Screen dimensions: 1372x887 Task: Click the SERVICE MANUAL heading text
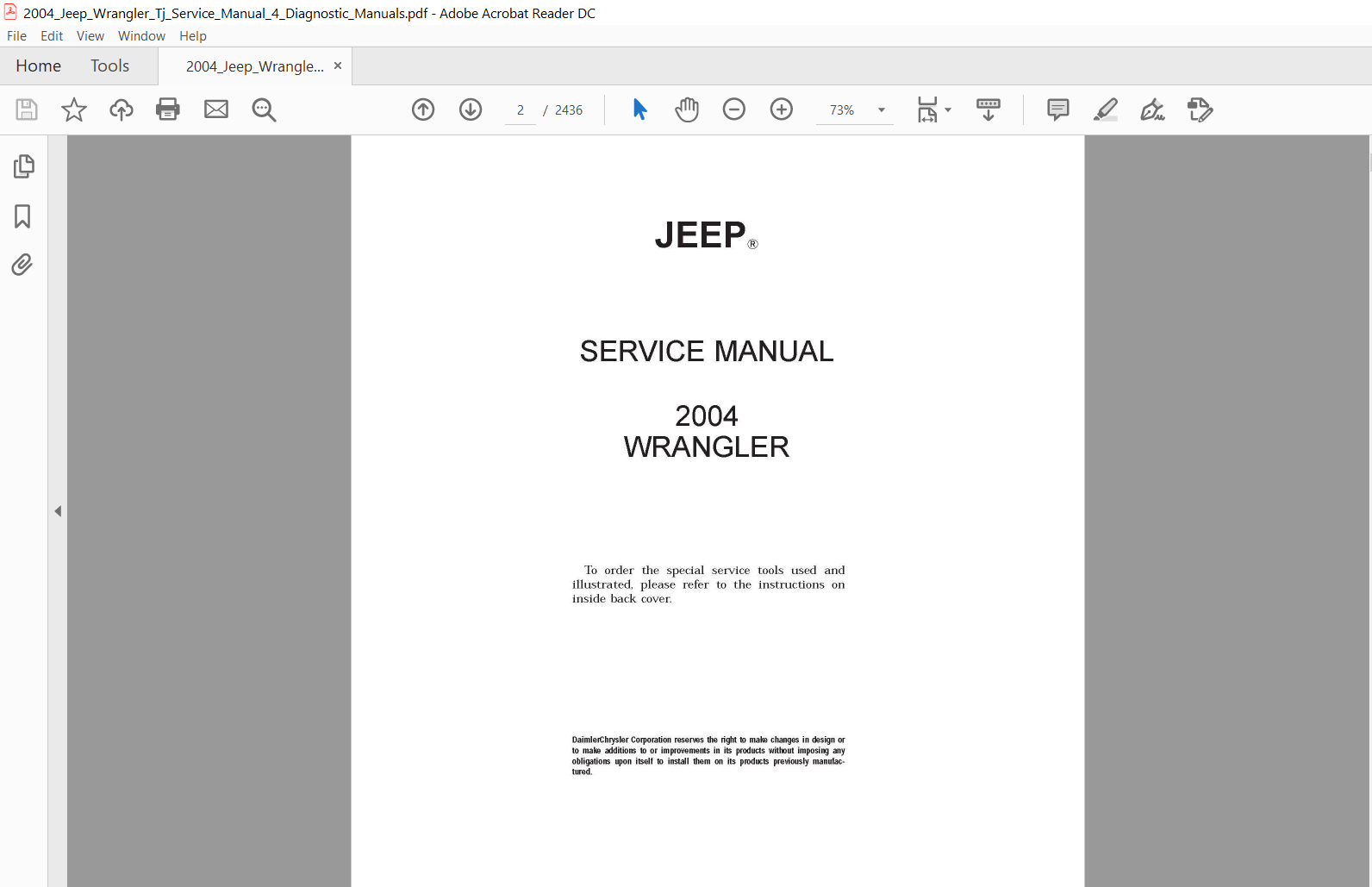pos(707,352)
